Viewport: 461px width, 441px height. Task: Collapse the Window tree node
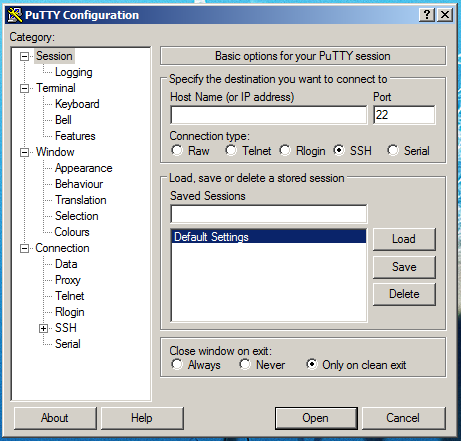coord(24,152)
